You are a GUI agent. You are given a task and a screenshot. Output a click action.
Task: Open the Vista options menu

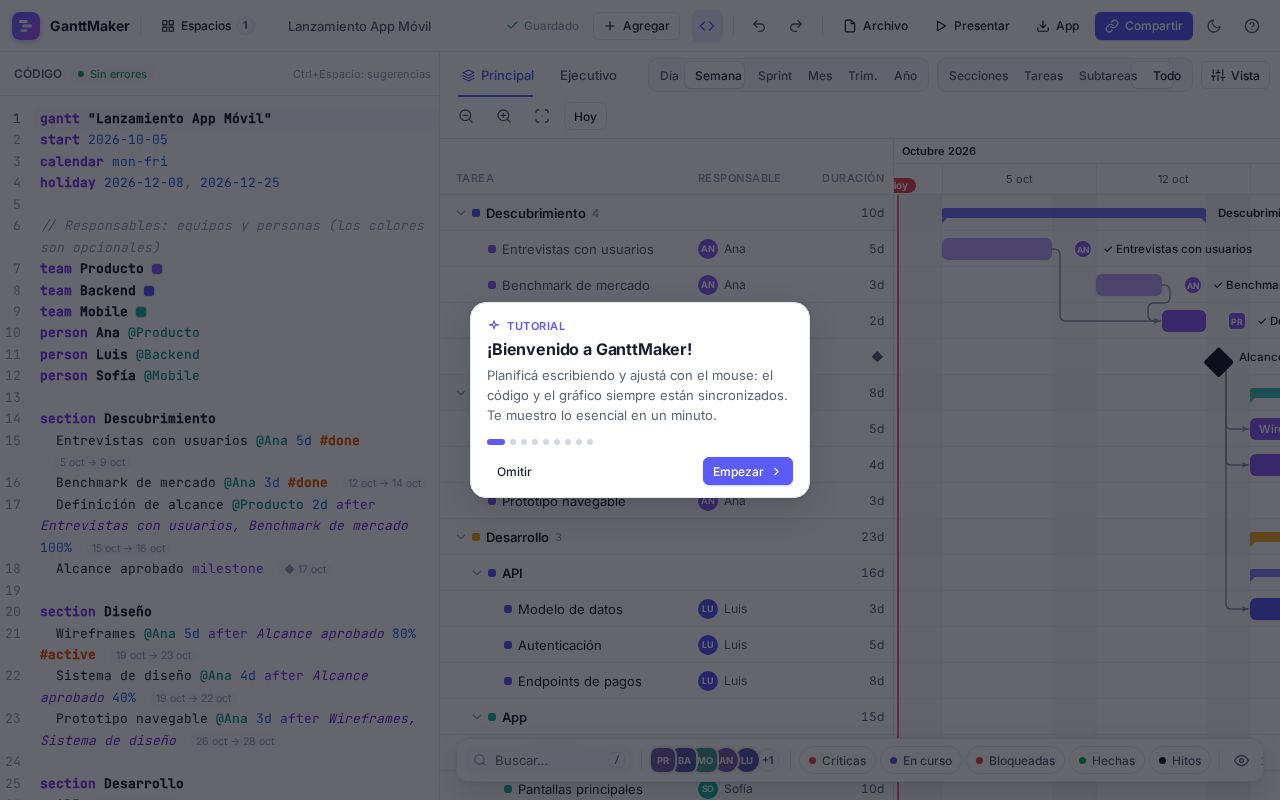click(x=1235, y=75)
